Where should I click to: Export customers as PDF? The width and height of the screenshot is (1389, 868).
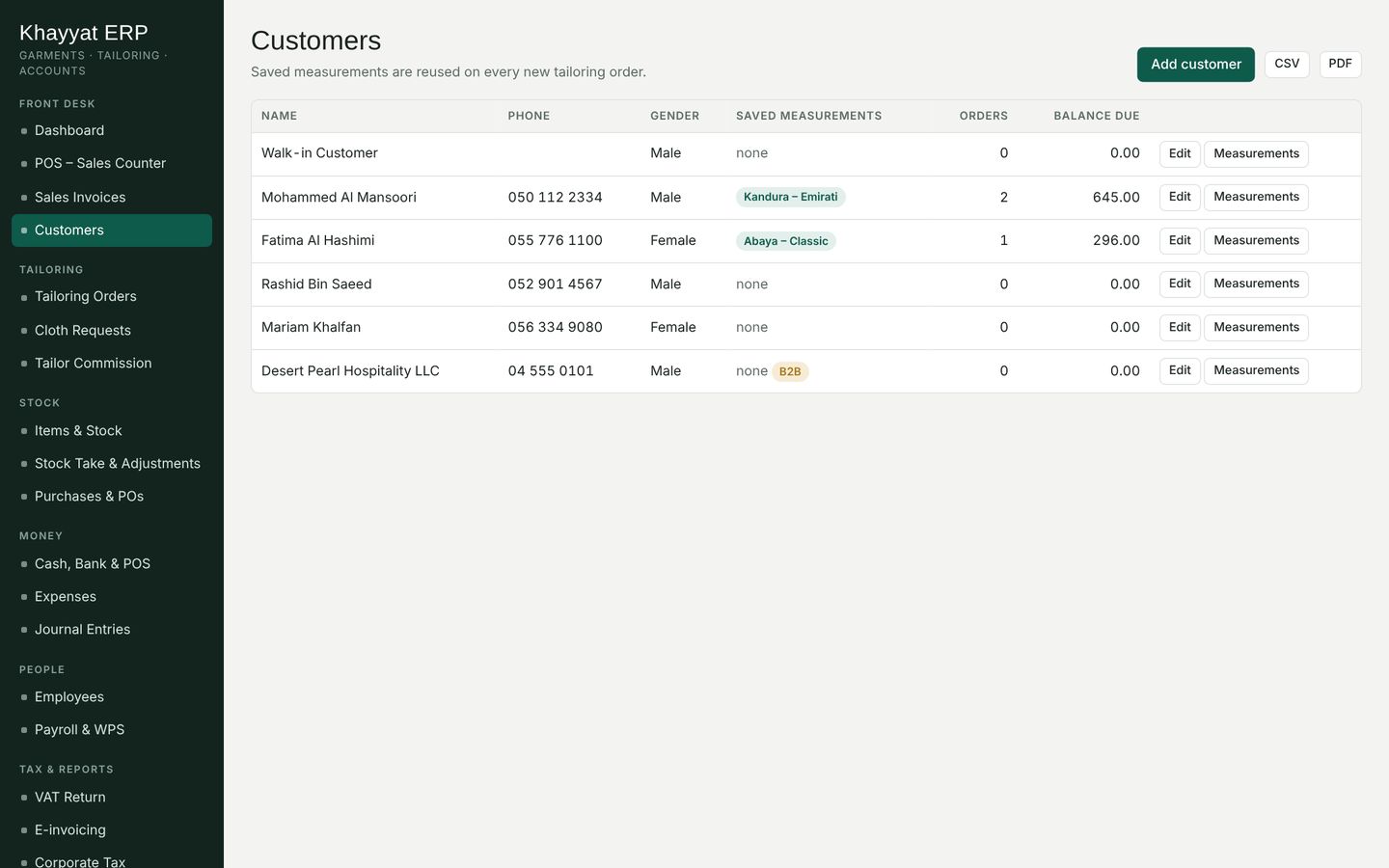coord(1340,64)
